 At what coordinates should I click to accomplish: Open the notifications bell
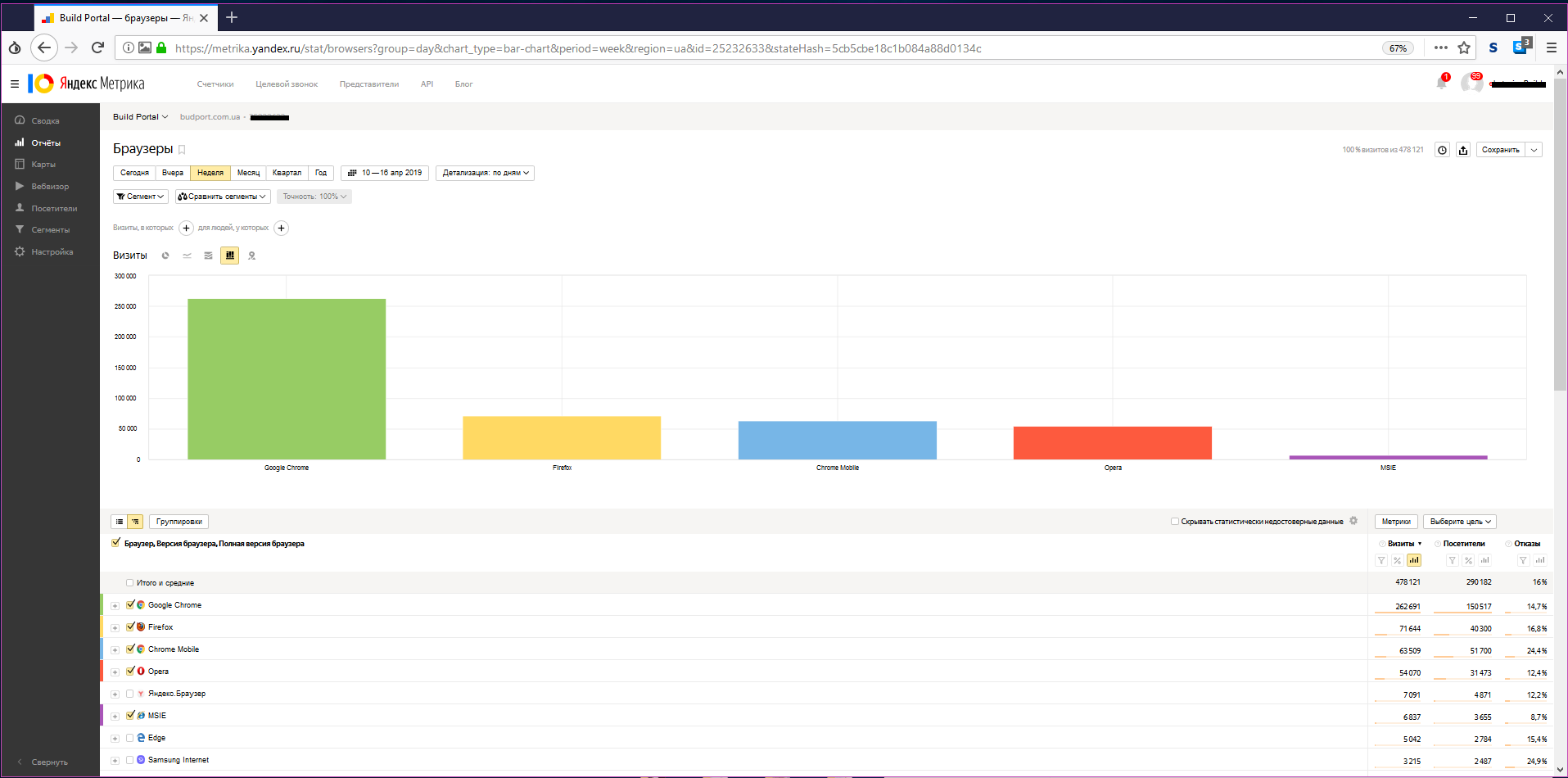1442,82
